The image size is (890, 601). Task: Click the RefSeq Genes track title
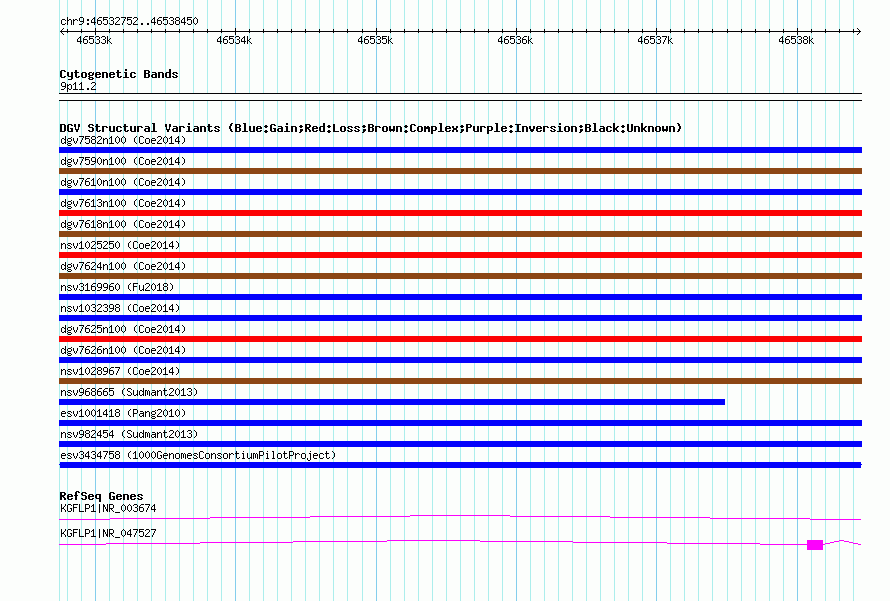pyautogui.click(x=101, y=496)
